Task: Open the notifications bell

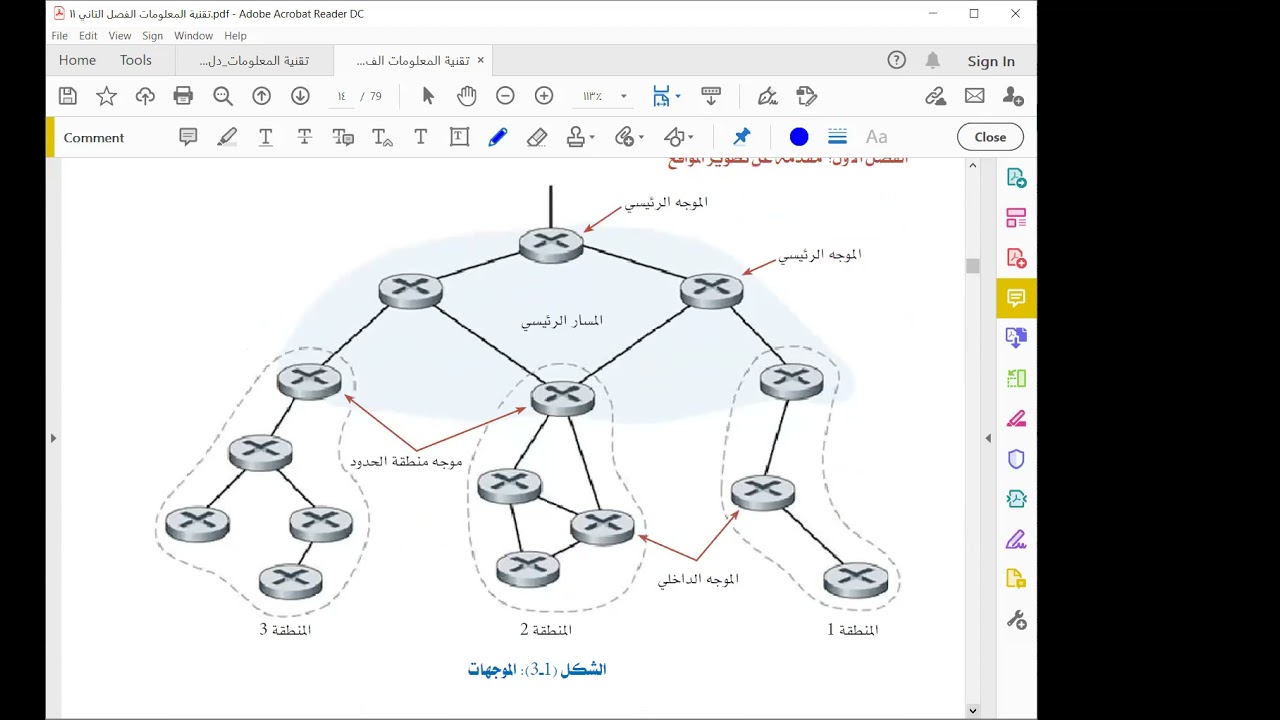Action: [x=932, y=60]
